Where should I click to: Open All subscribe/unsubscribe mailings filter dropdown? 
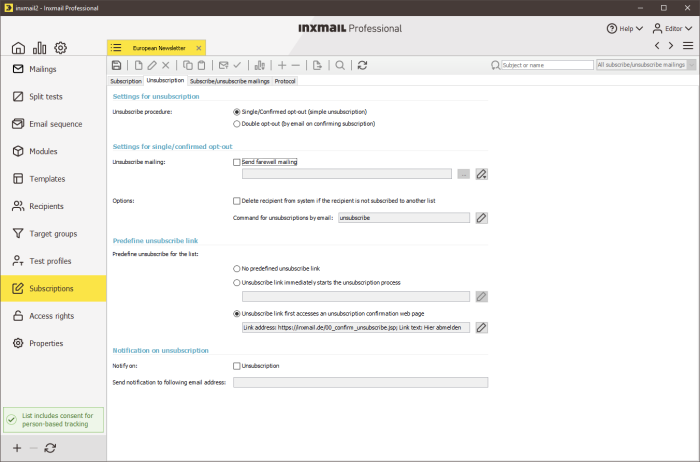(646, 65)
